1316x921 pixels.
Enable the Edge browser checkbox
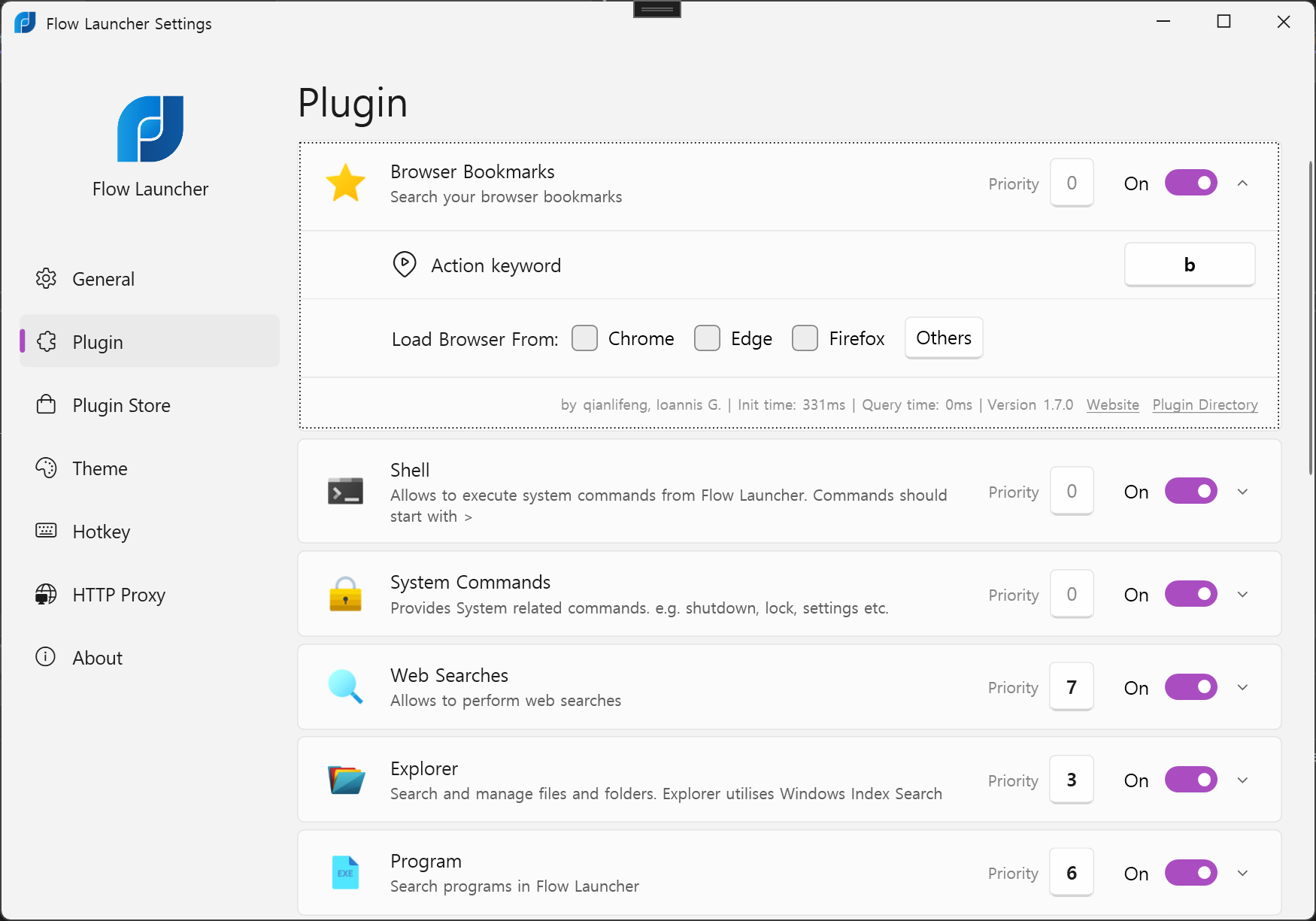pos(707,338)
